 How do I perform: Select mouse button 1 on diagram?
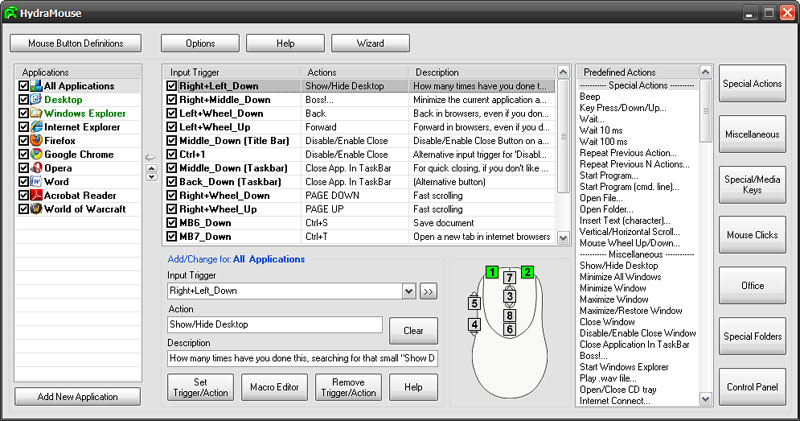(x=492, y=272)
